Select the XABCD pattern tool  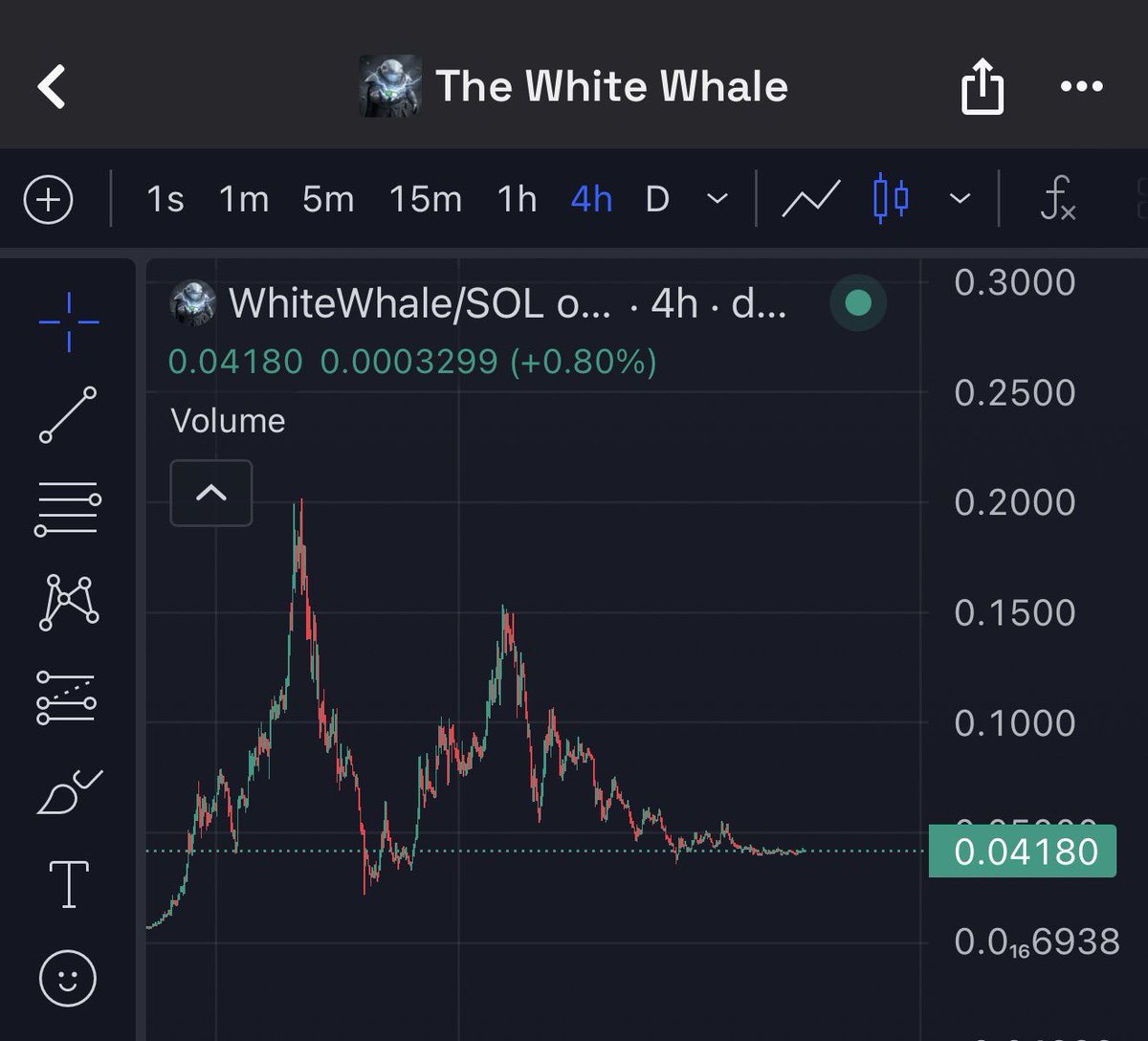tap(68, 602)
